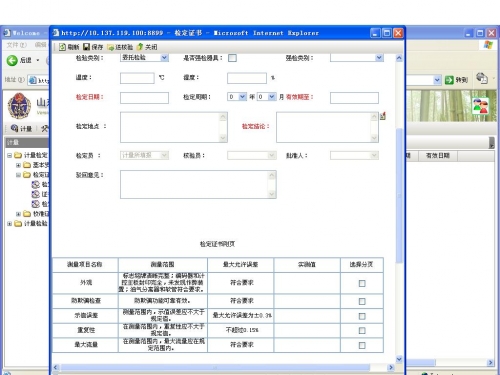Click in the 有效期至 input field
This screenshot has height=375, width=500.
354,98
